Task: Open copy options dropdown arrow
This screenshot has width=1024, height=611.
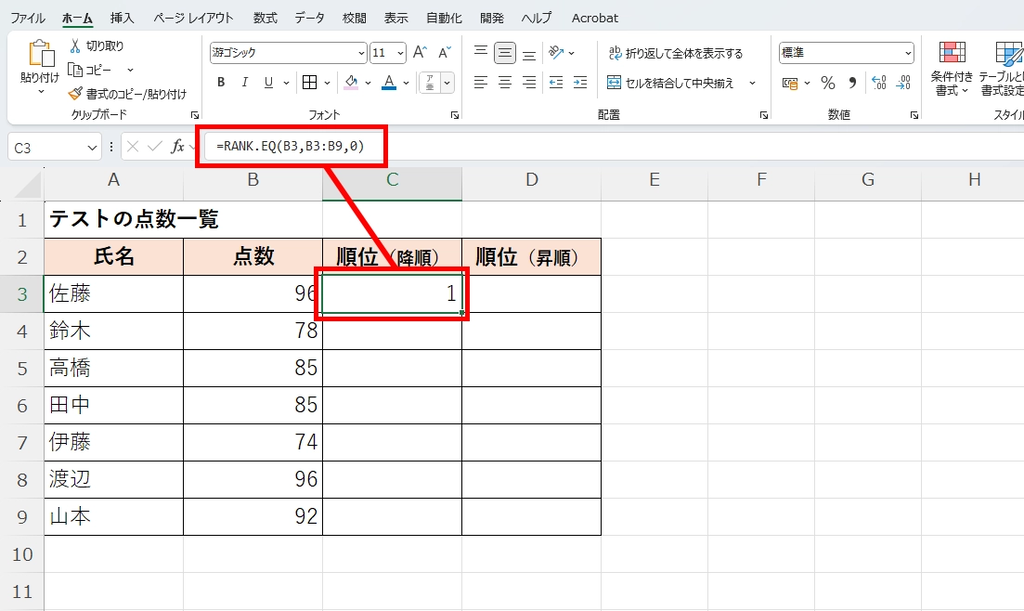Action: coord(130,70)
